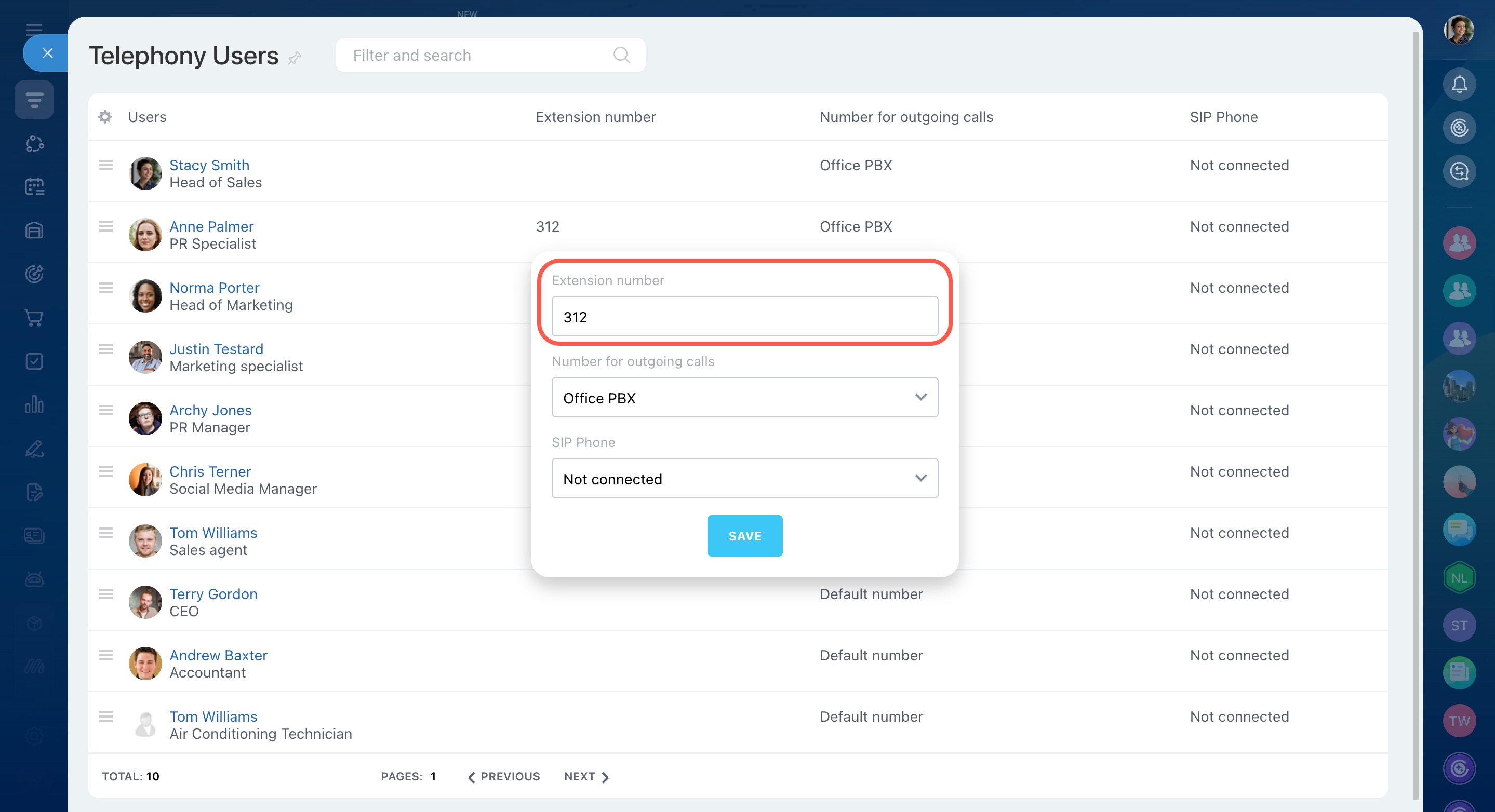
Task: Click the table settings gear icon
Action: 105,117
